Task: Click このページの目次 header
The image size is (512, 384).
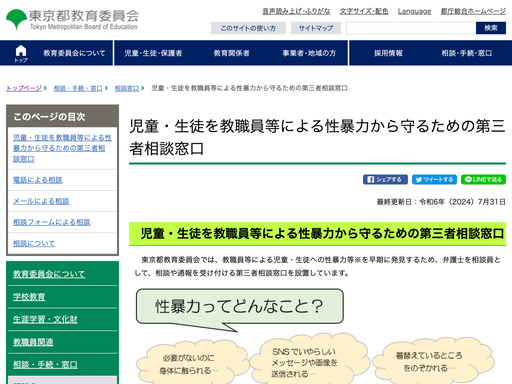Action: (x=62, y=116)
